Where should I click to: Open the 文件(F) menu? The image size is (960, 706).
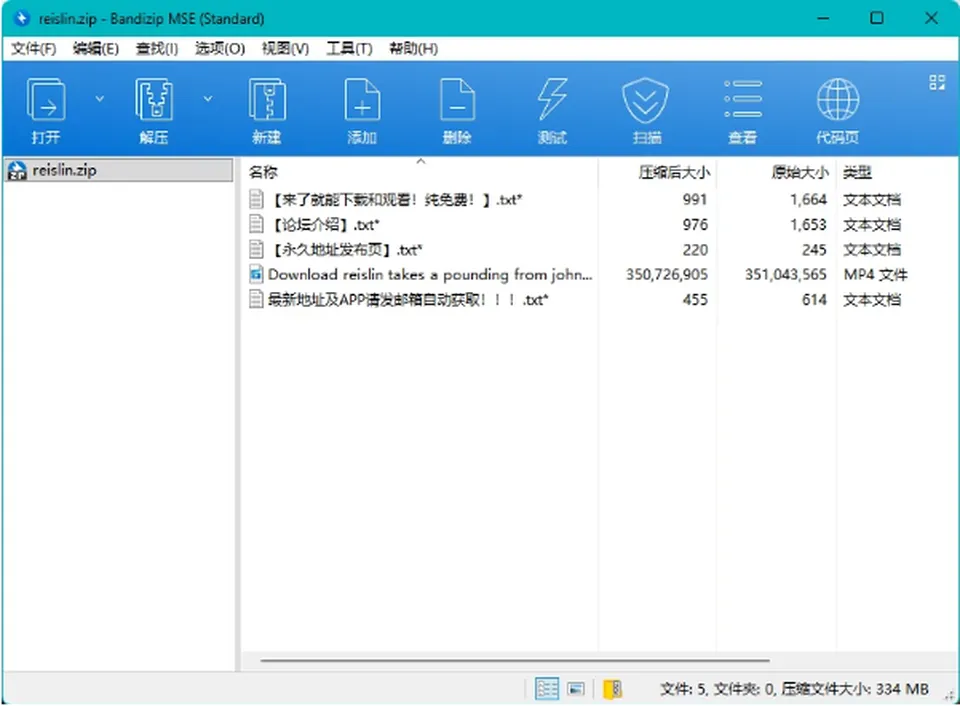[x=34, y=48]
